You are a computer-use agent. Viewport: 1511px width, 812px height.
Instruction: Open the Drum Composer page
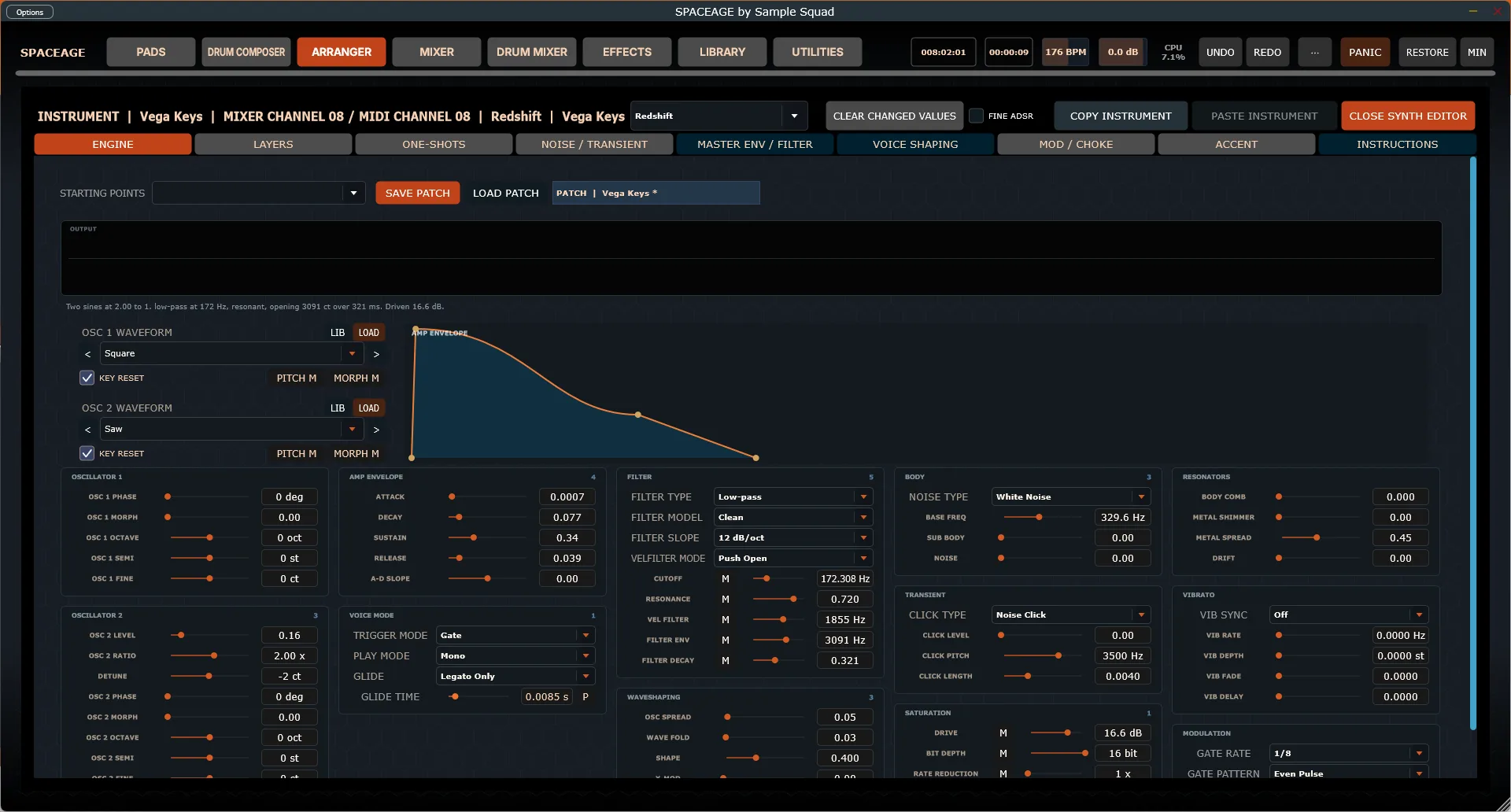click(x=246, y=53)
